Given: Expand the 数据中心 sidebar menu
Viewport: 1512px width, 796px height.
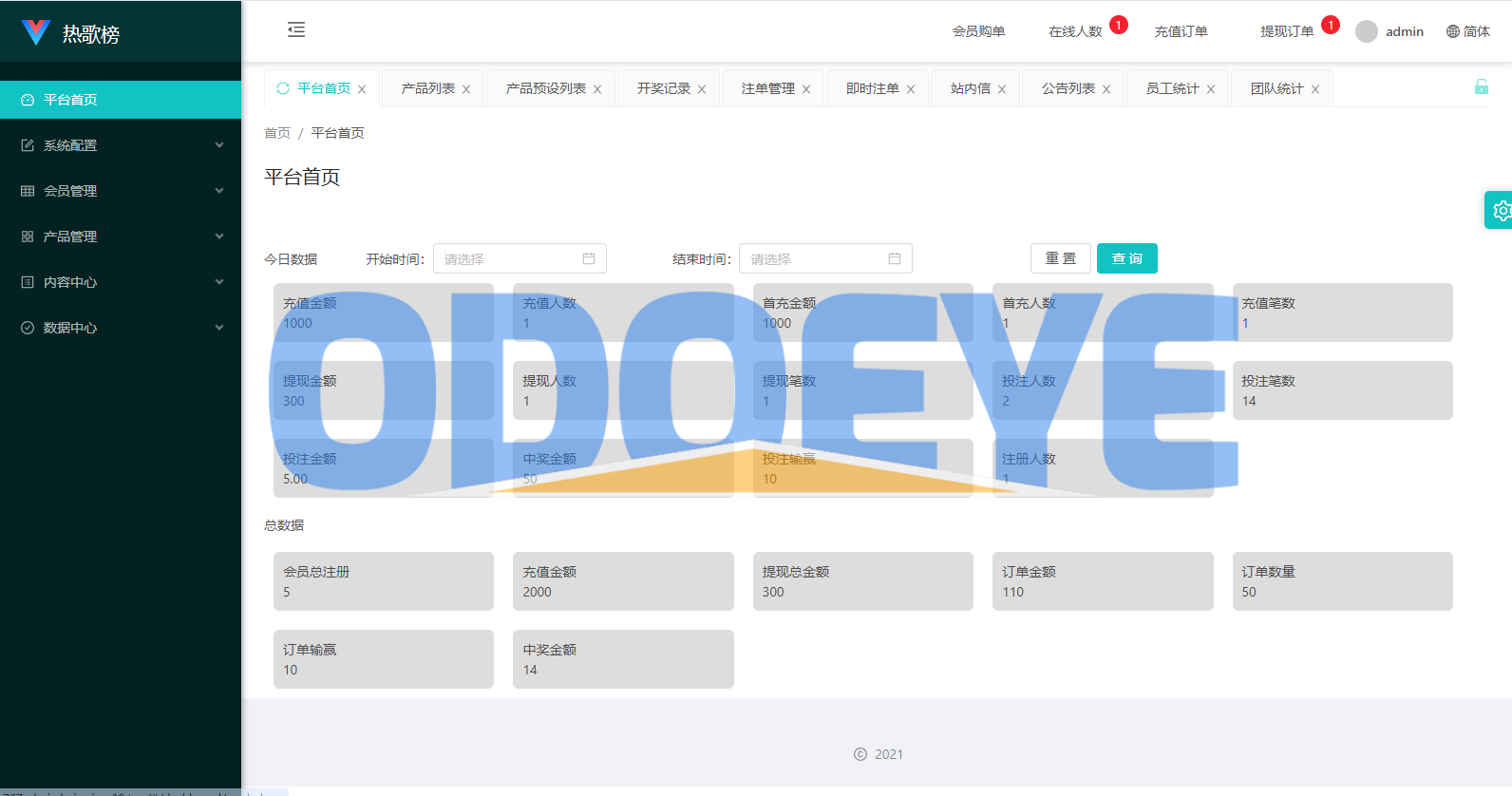Looking at the screenshot, I should pyautogui.click(x=121, y=328).
